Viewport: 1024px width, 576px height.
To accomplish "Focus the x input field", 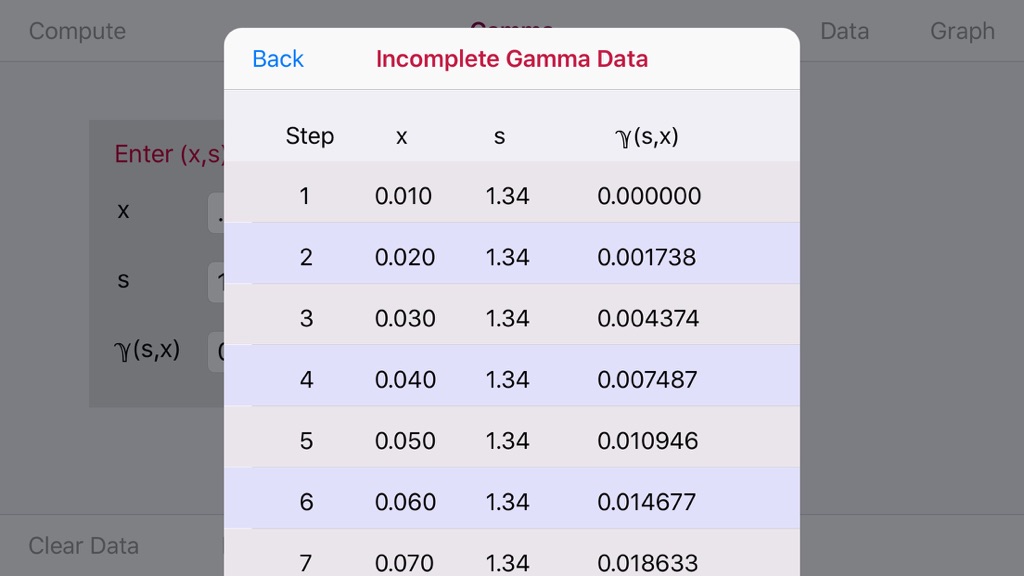I will point(216,213).
